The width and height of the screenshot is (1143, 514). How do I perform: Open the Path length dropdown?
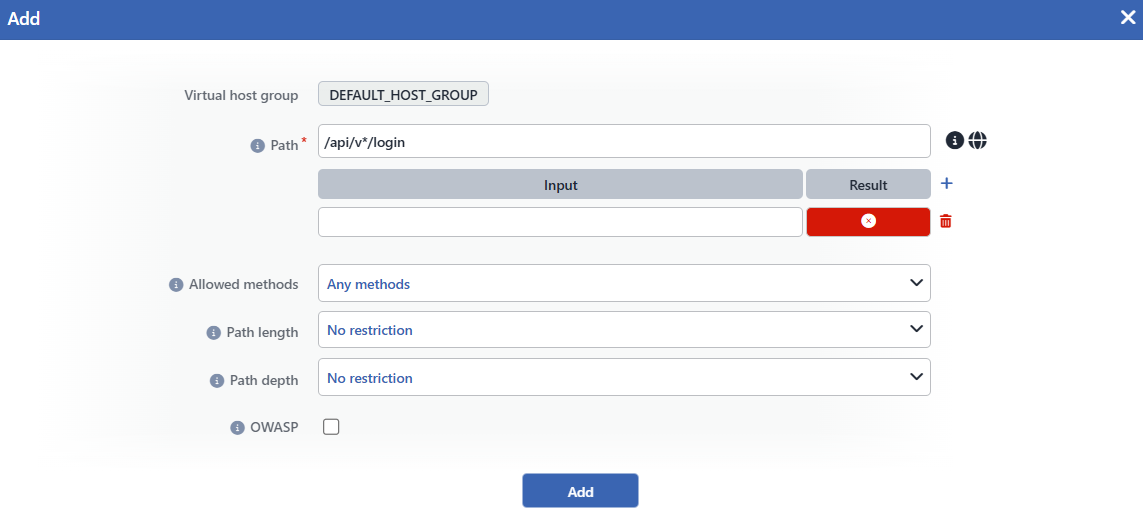coord(624,330)
